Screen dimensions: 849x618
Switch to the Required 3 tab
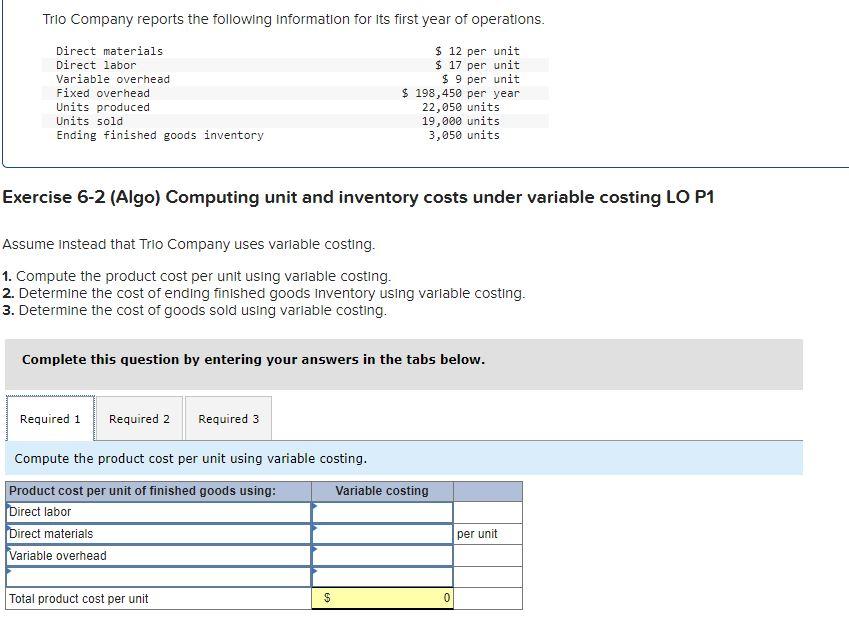tap(227, 419)
